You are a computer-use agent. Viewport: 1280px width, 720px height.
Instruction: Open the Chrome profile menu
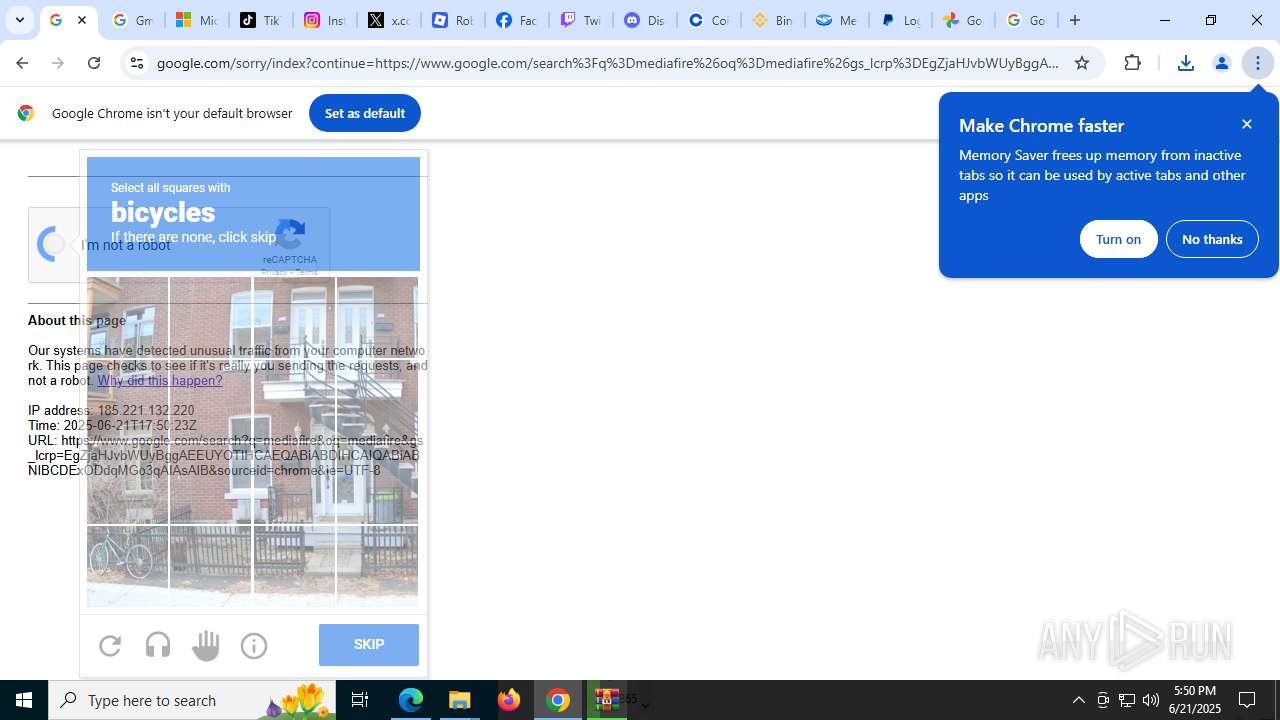pos(1222,63)
